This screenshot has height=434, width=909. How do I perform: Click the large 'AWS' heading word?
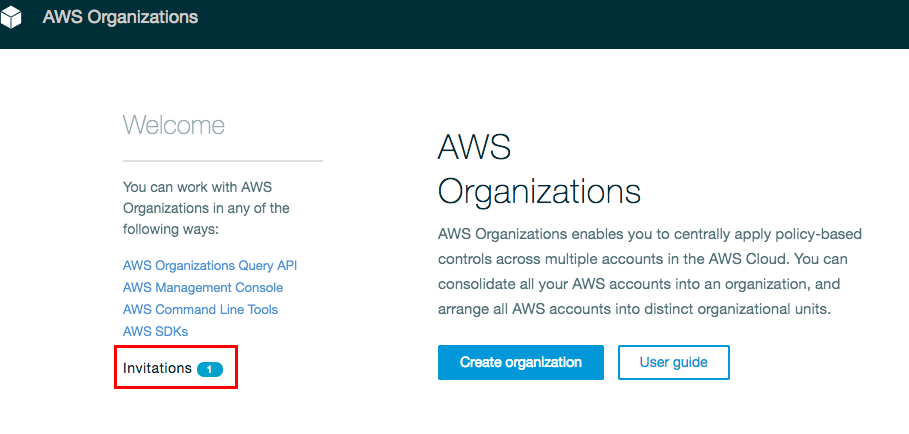coord(474,147)
